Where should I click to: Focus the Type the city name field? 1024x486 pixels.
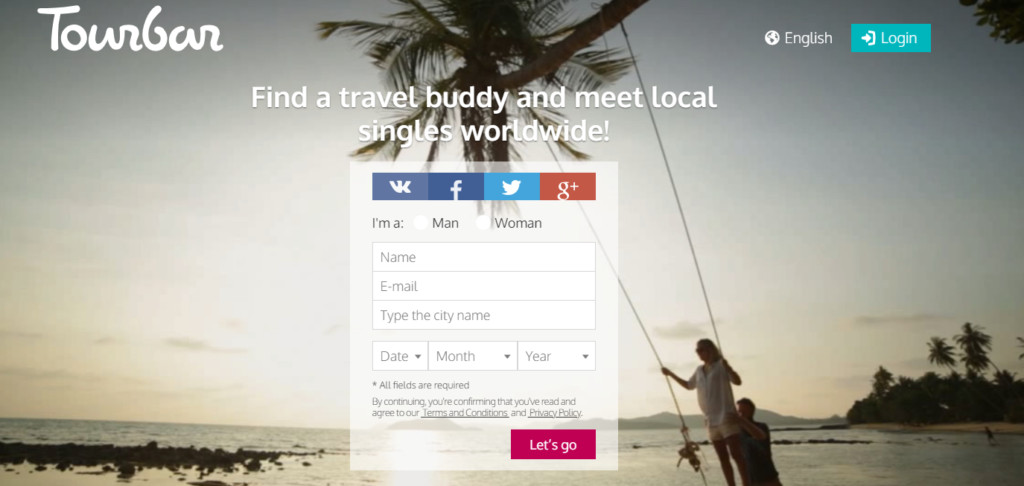click(484, 315)
